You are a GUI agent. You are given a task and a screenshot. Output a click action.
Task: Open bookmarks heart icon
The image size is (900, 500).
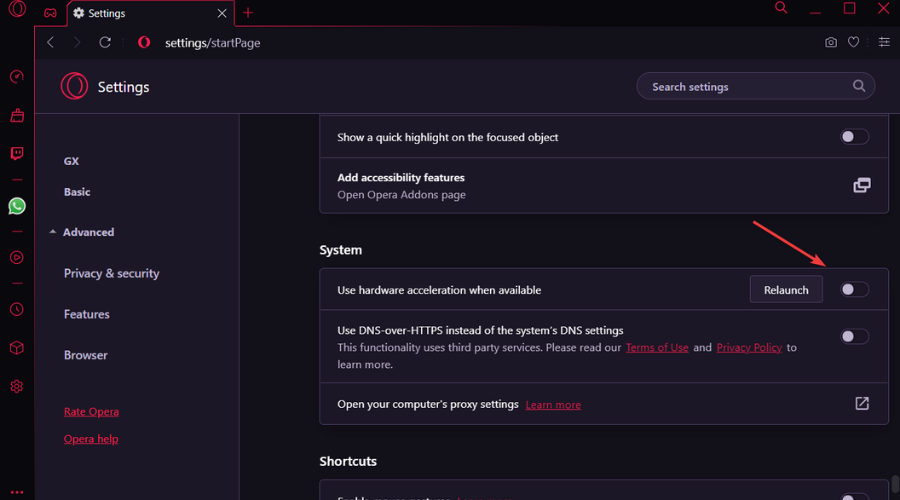(x=854, y=42)
